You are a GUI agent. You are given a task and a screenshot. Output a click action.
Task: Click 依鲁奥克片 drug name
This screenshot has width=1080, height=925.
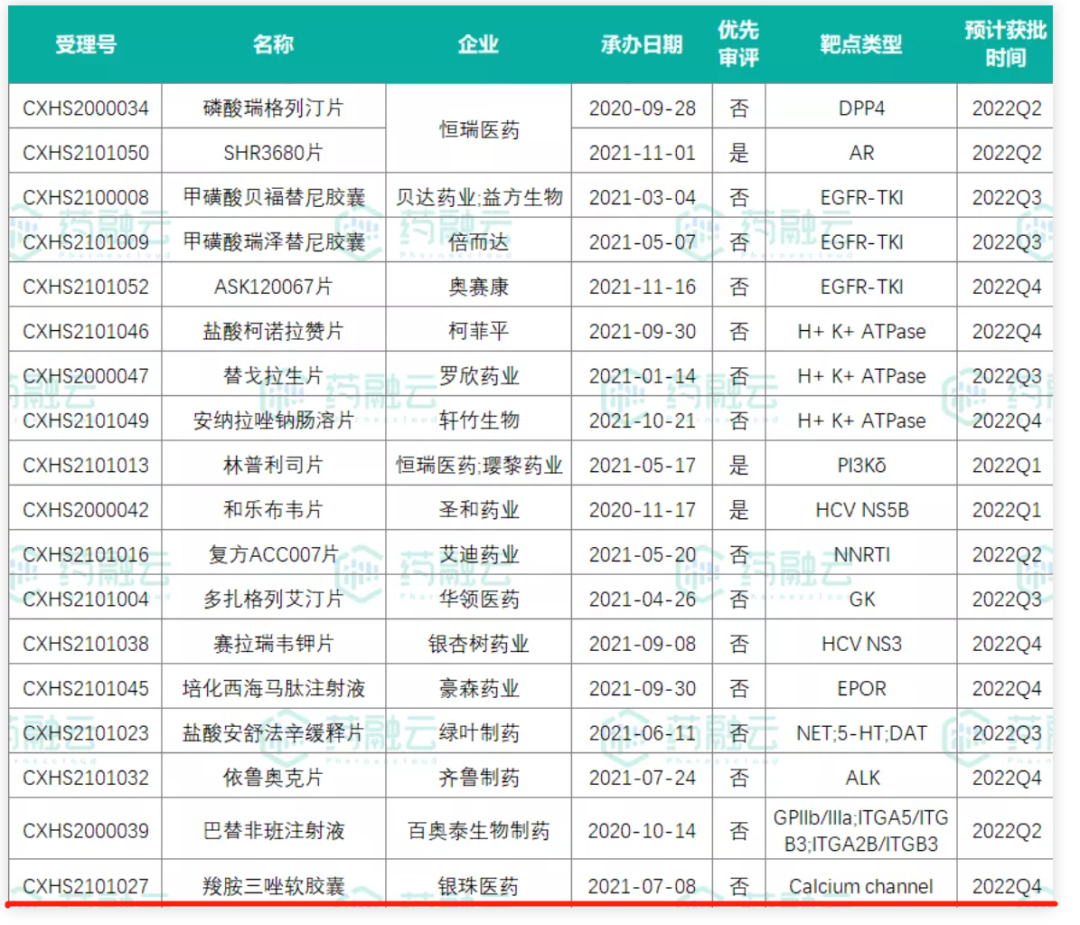[273, 778]
